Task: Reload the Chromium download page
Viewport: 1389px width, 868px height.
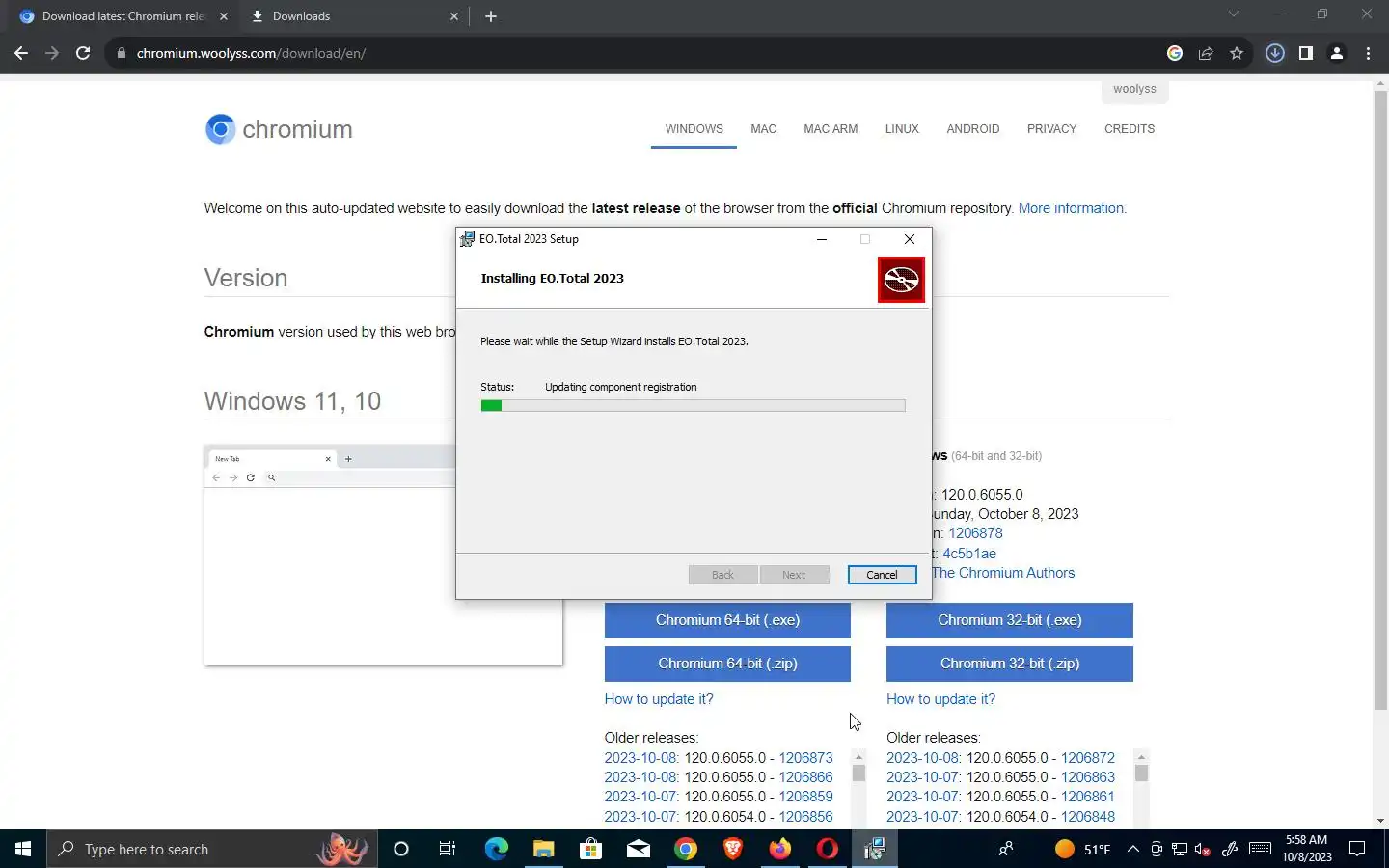Action: click(x=83, y=53)
